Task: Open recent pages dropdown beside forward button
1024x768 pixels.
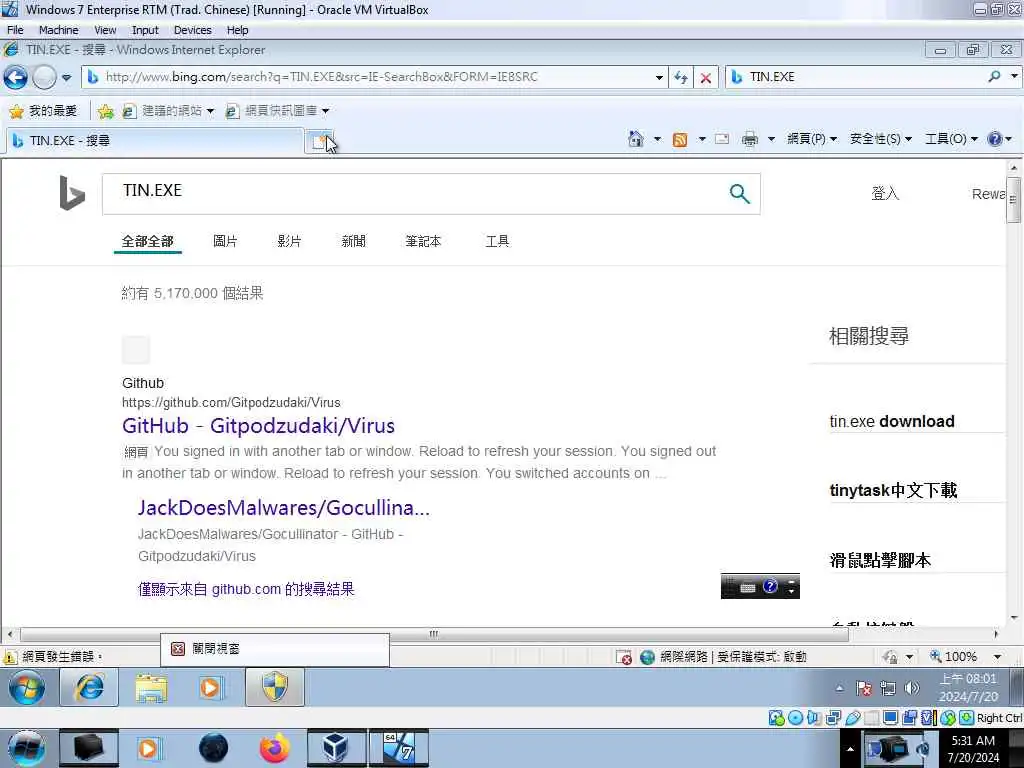Action: [x=67, y=78]
